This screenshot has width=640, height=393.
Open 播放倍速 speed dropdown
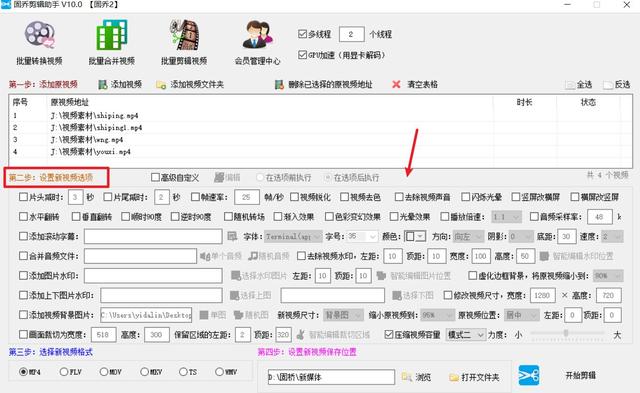click(x=507, y=217)
